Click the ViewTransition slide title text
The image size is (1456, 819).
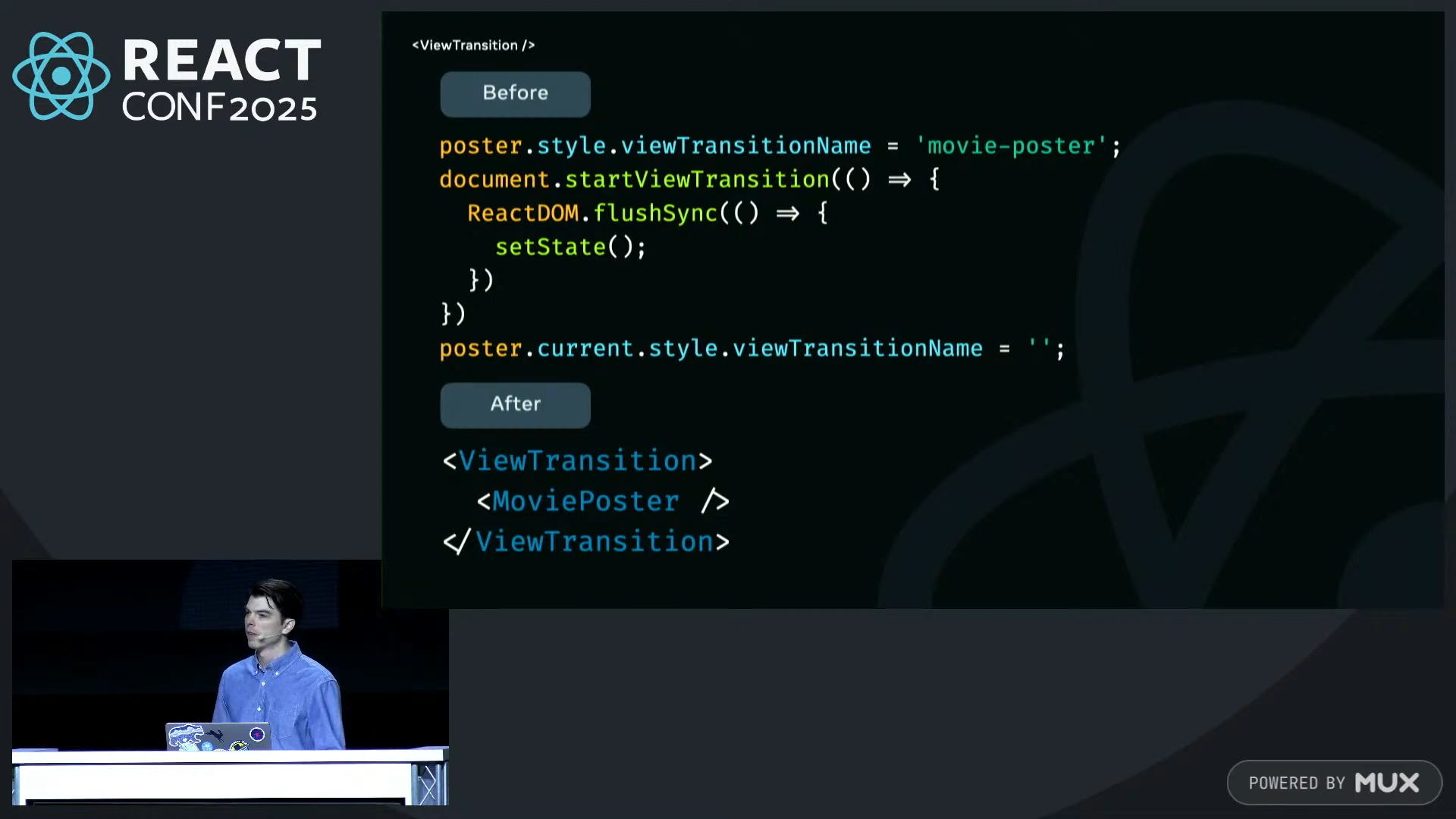pos(473,45)
